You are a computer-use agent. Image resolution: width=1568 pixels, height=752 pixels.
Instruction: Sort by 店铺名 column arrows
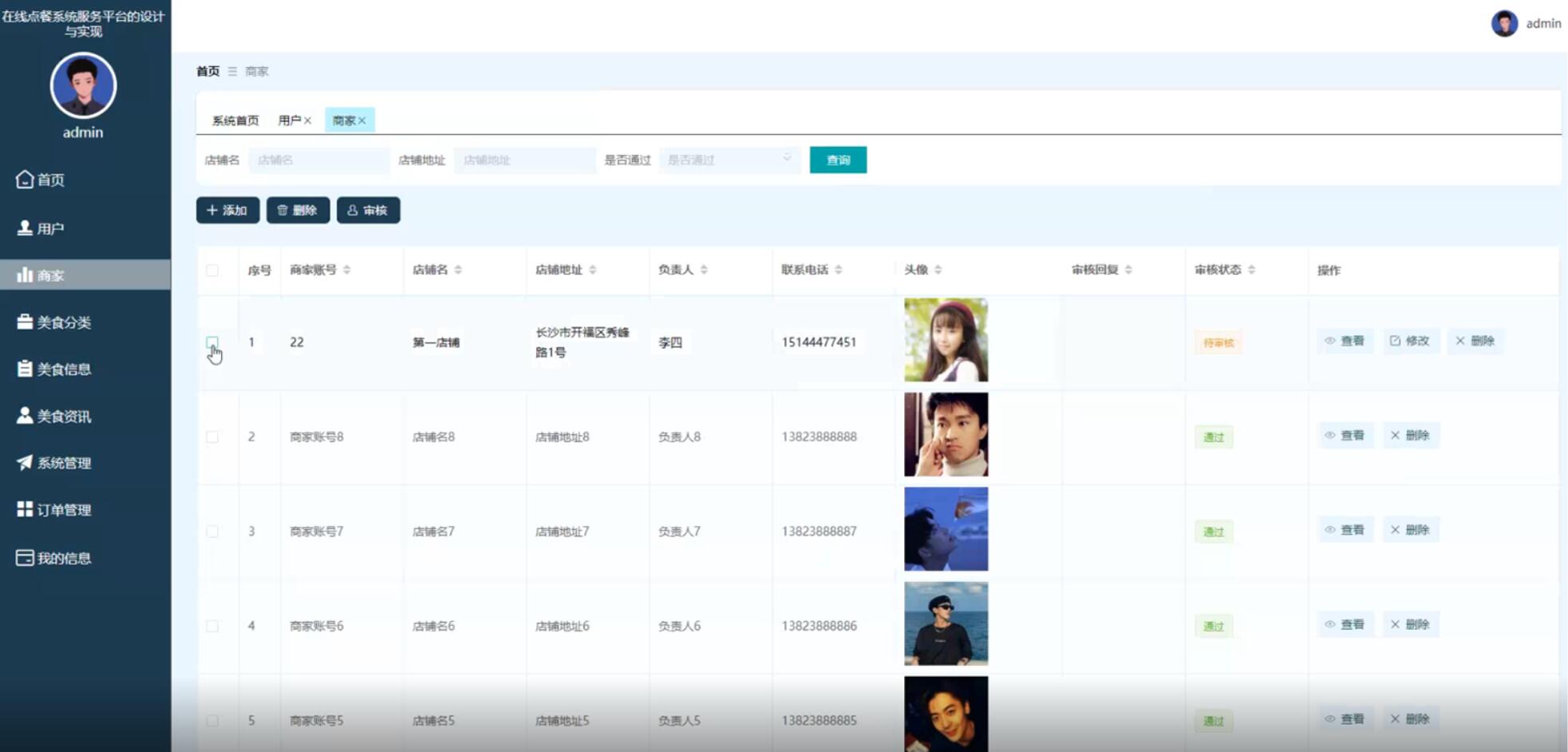coord(458,270)
